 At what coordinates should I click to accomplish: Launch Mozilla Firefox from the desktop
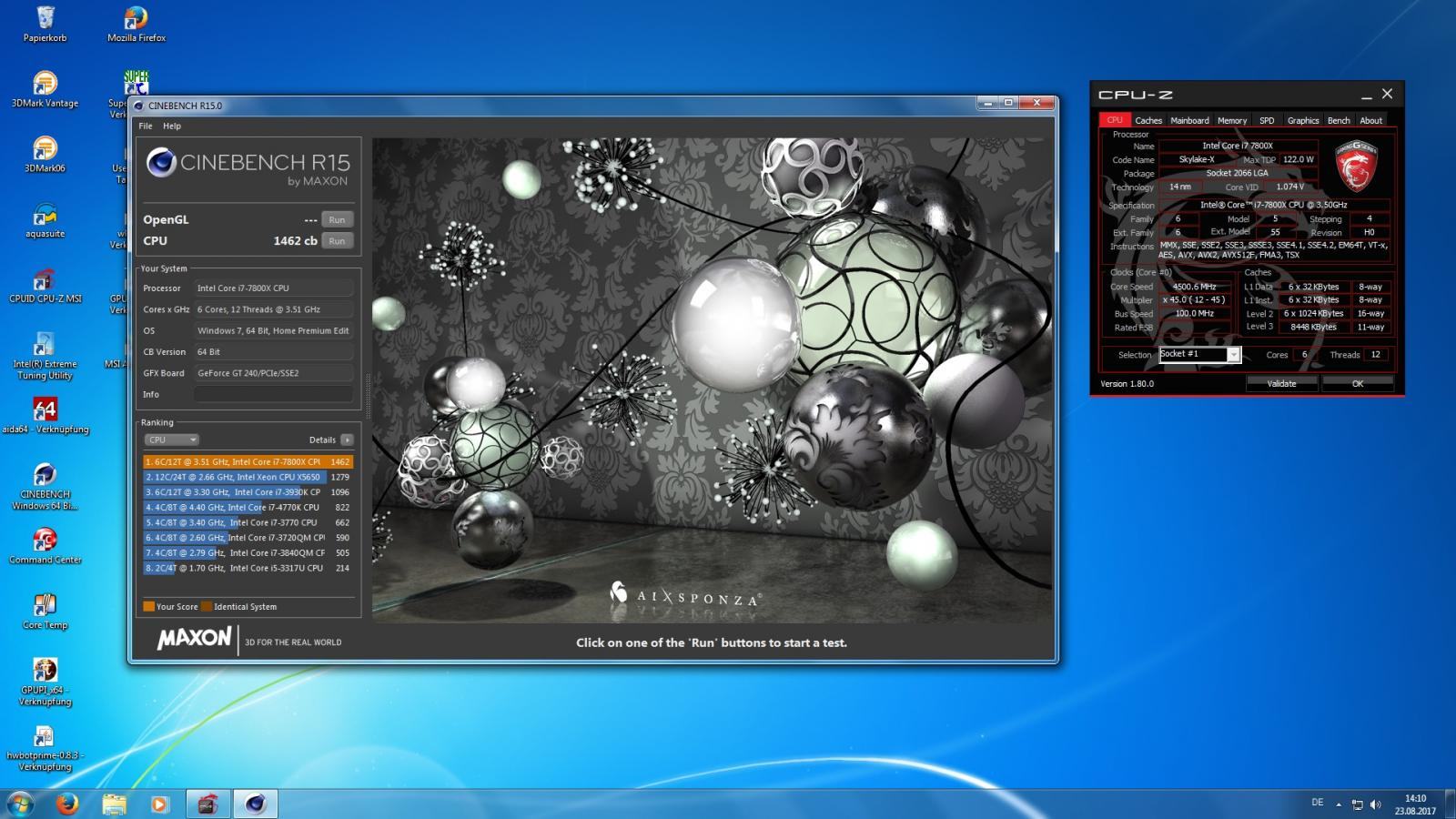136,24
